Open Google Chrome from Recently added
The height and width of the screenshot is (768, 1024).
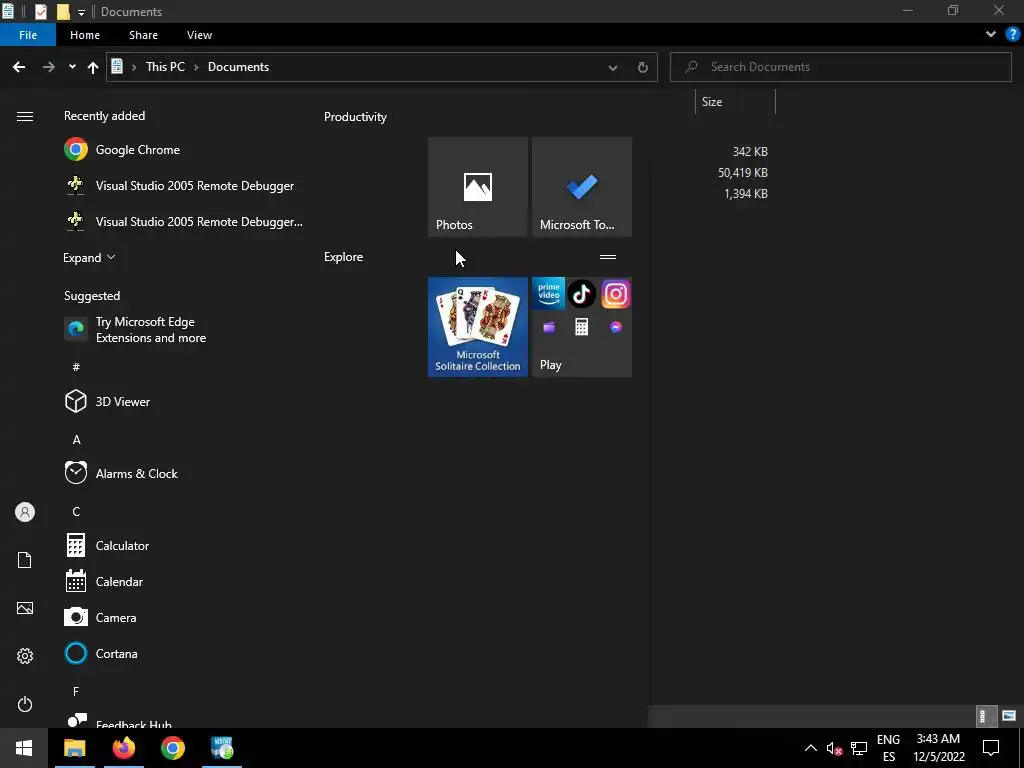[x=183, y=150]
